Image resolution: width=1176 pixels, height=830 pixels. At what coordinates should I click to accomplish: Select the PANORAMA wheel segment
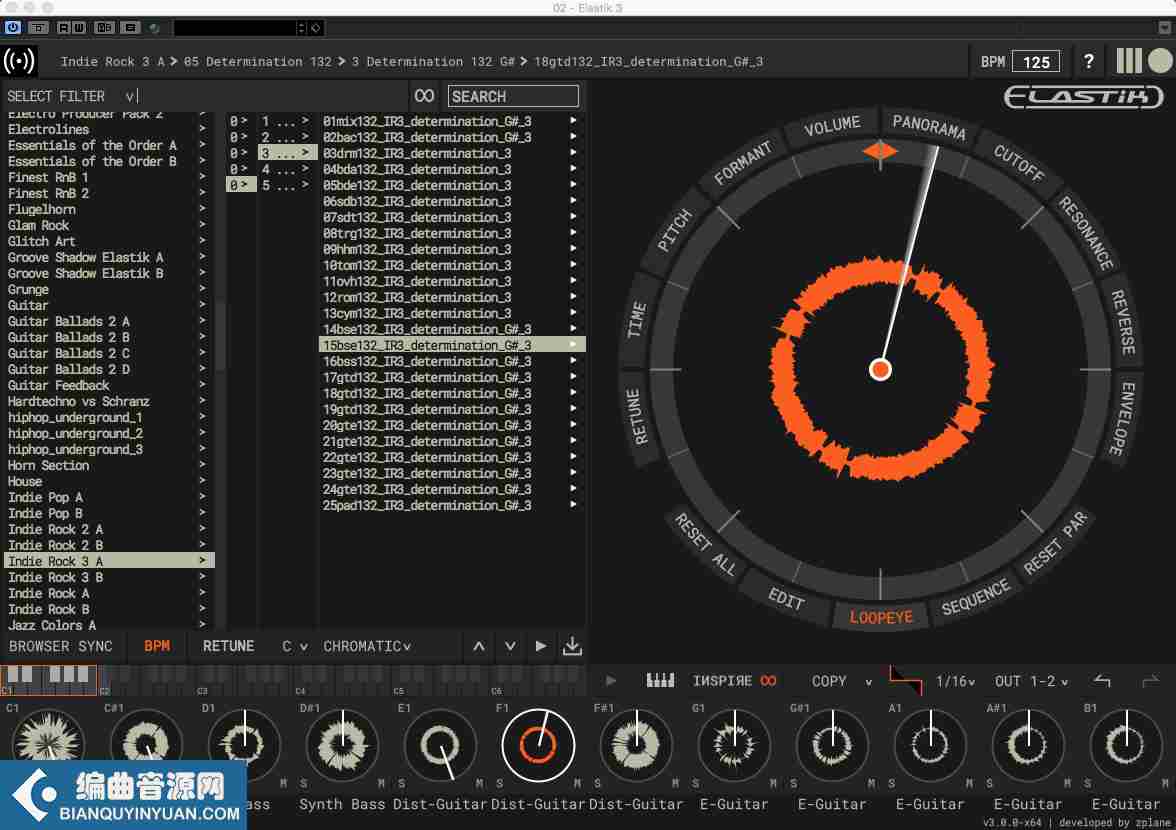coord(928,127)
